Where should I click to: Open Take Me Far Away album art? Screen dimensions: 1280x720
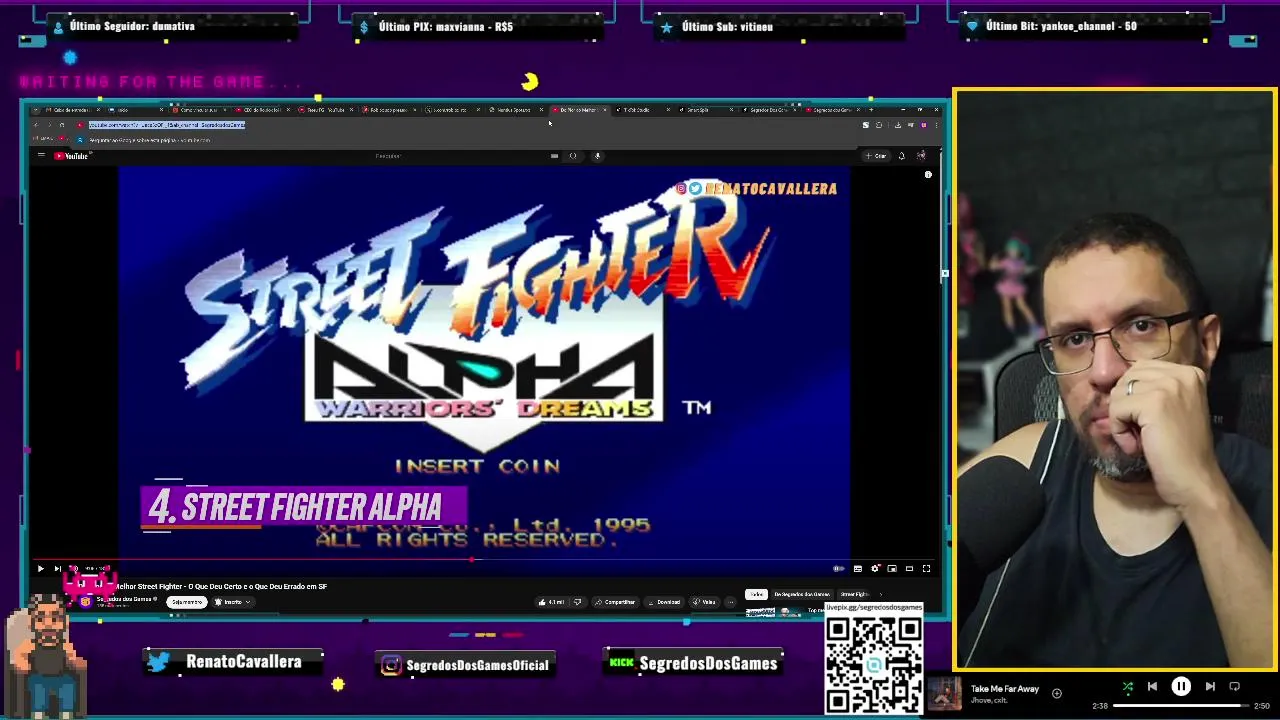pyautogui.click(x=945, y=694)
